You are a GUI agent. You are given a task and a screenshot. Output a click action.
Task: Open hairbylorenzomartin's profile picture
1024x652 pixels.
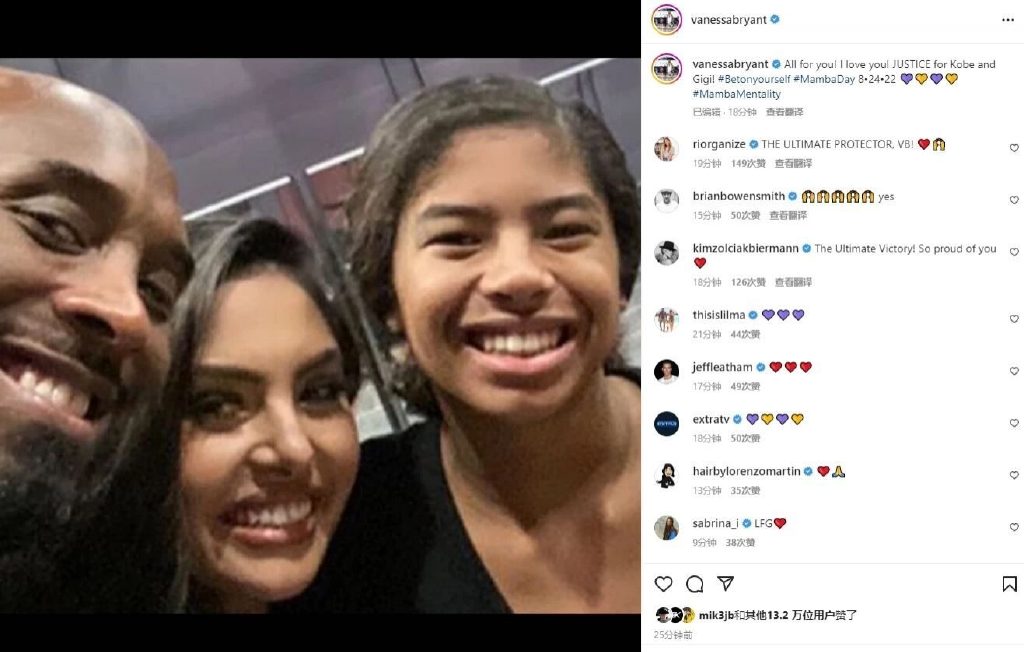click(666, 476)
